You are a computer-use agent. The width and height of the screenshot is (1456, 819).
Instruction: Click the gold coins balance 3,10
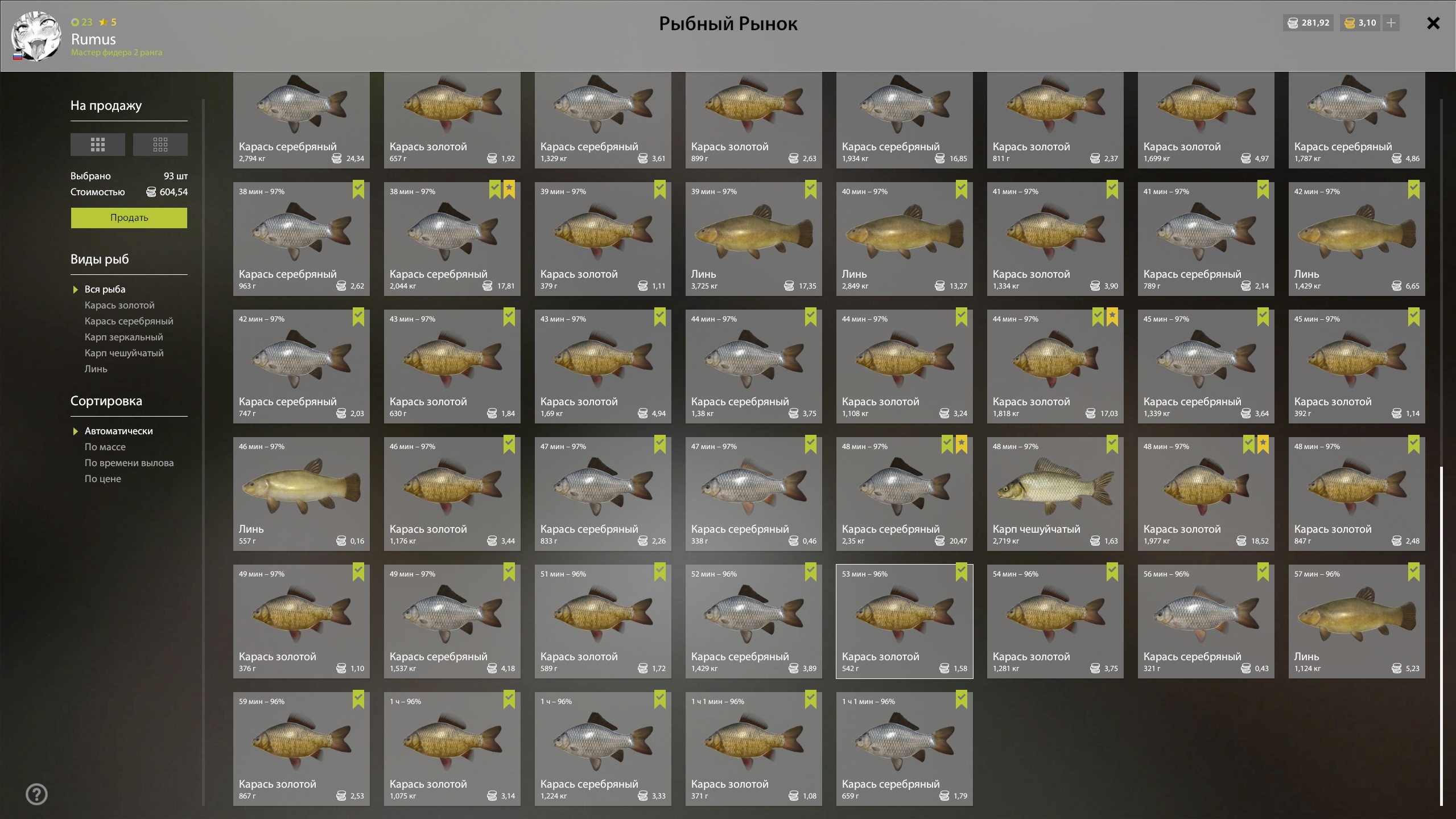1359,23
